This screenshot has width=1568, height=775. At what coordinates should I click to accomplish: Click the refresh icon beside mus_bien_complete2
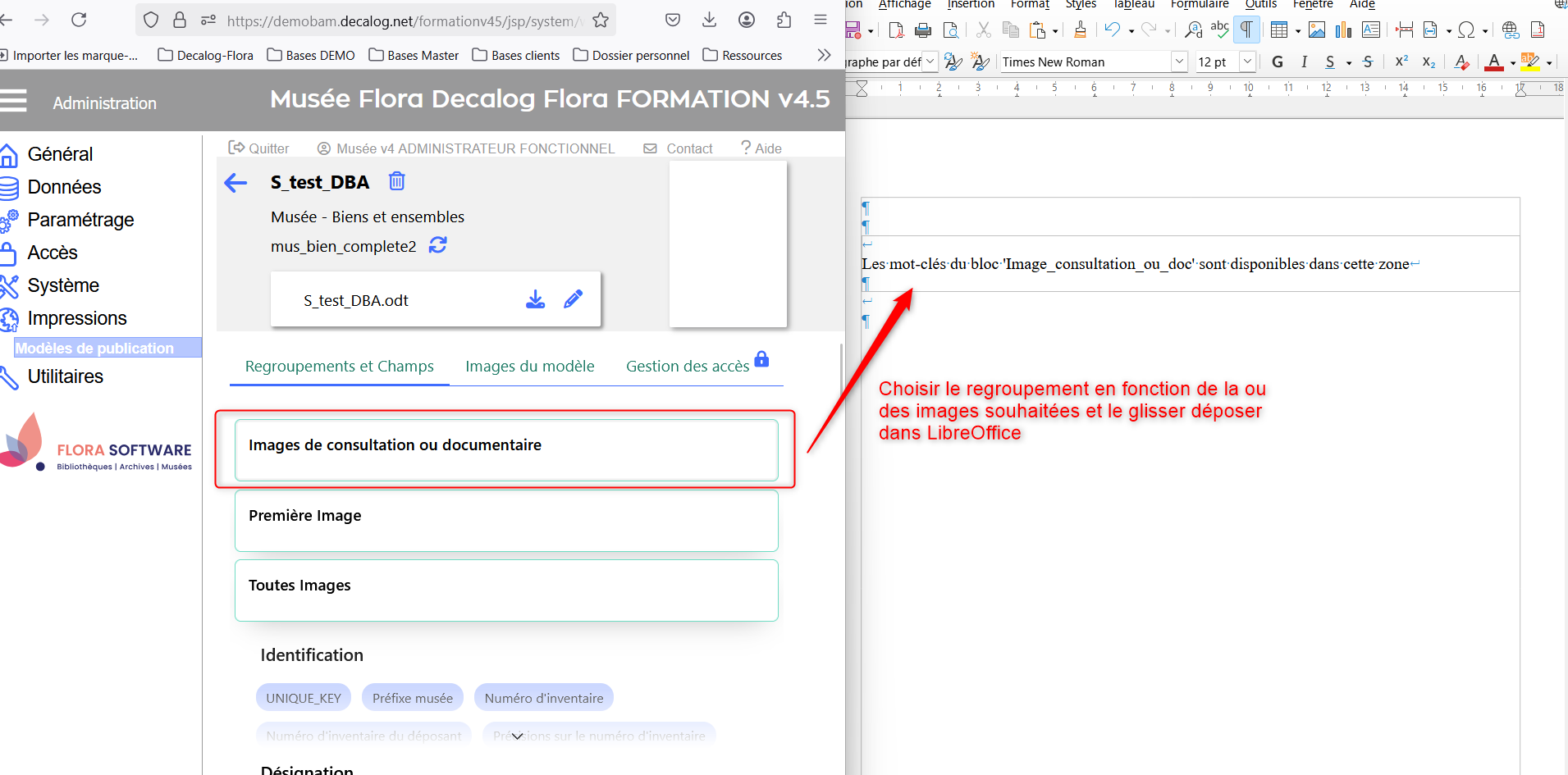pos(438,245)
